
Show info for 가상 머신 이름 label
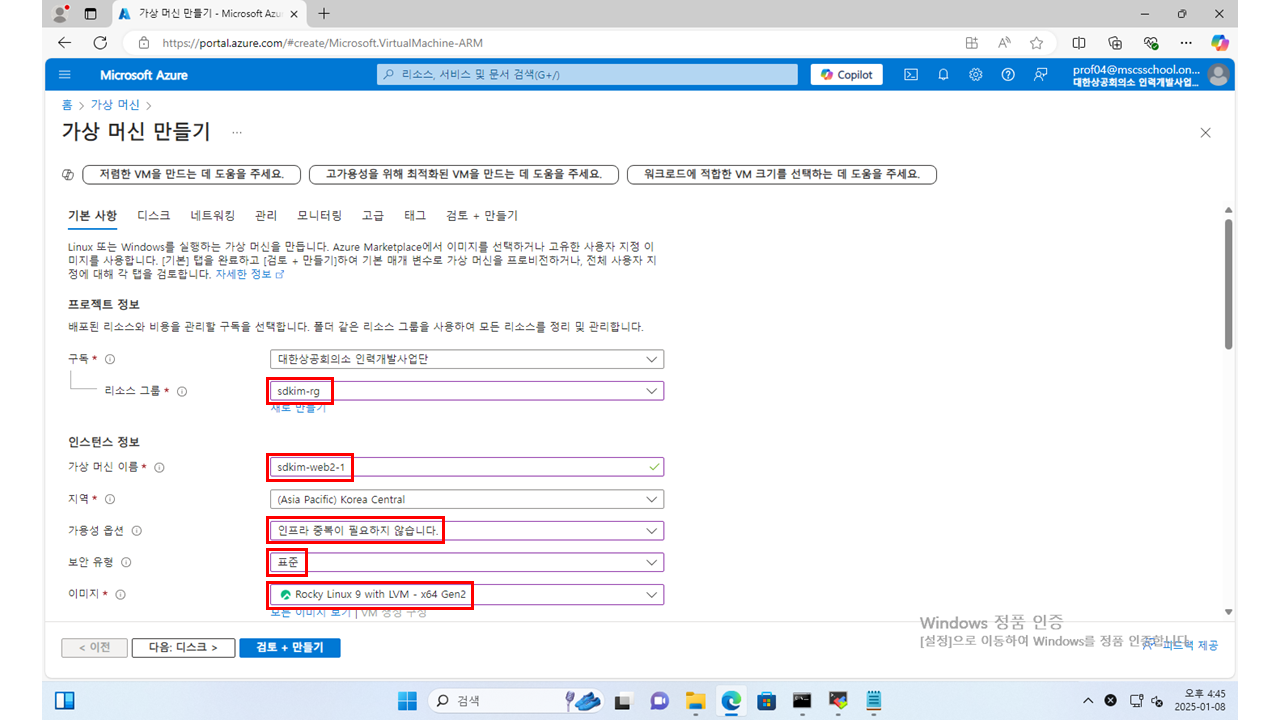(159, 467)
